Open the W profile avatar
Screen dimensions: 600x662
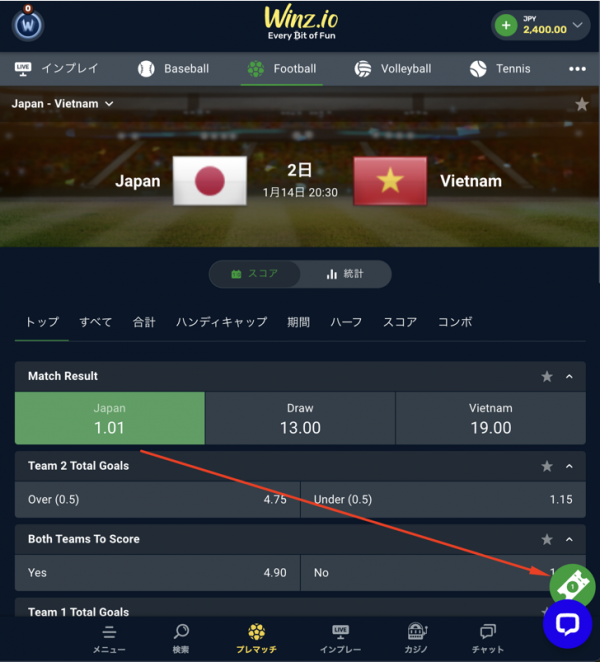pos(28,25)
